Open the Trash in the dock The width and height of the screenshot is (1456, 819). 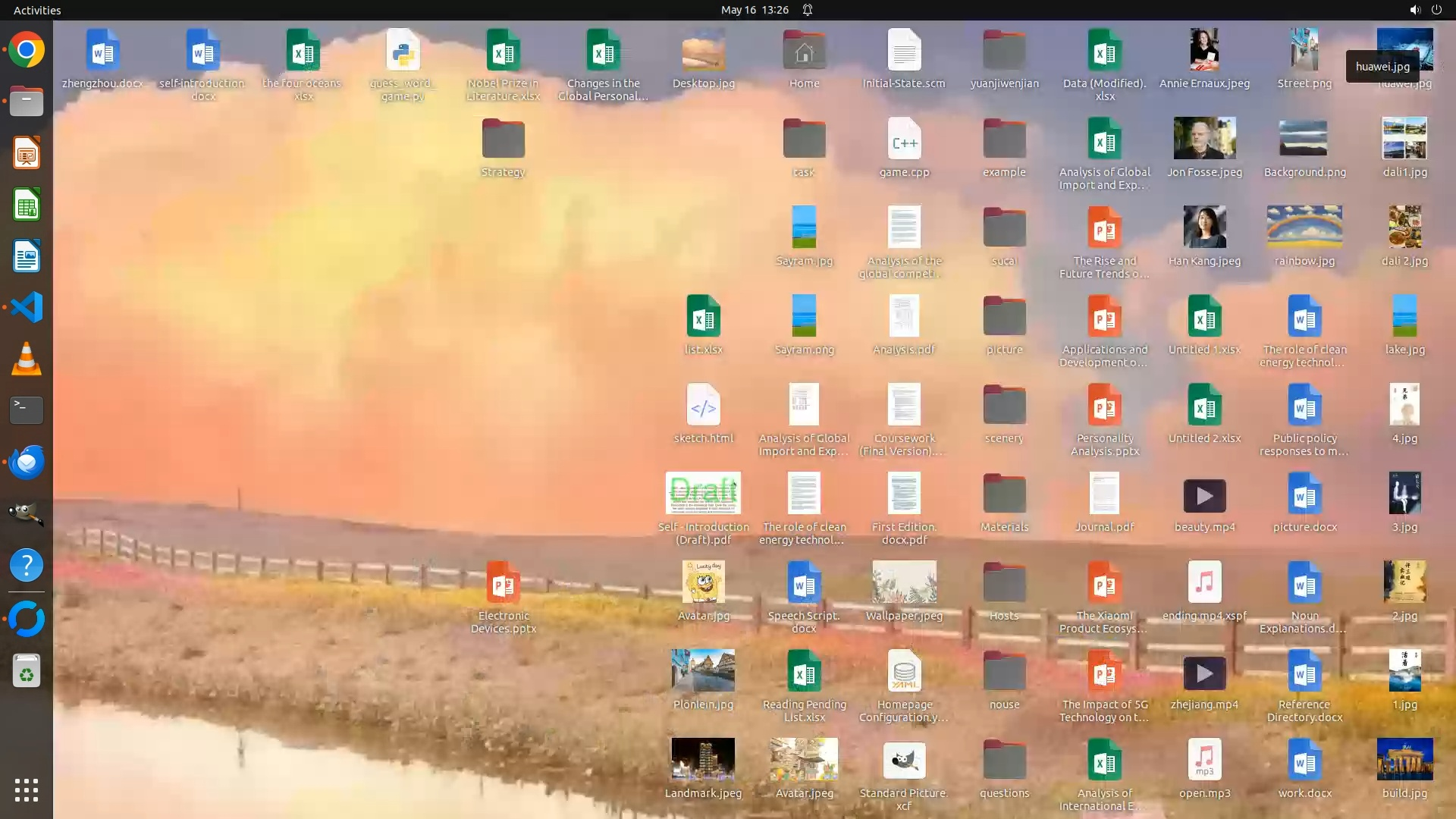pos(27,671)
